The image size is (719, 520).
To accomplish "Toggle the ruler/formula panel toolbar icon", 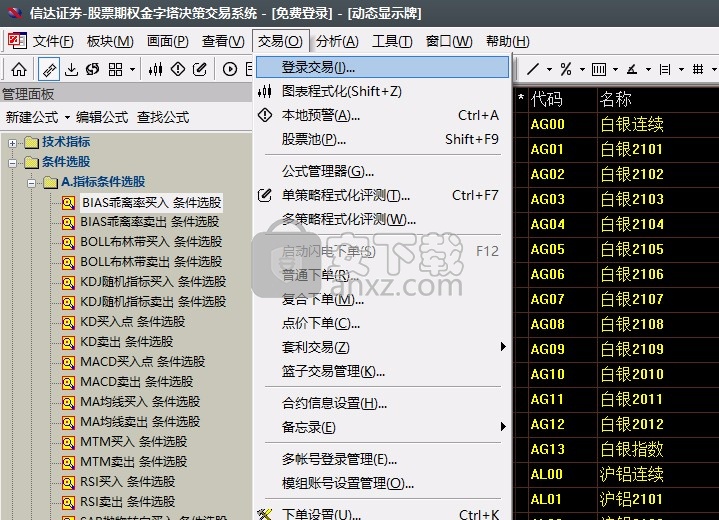I will click(49, 69).
